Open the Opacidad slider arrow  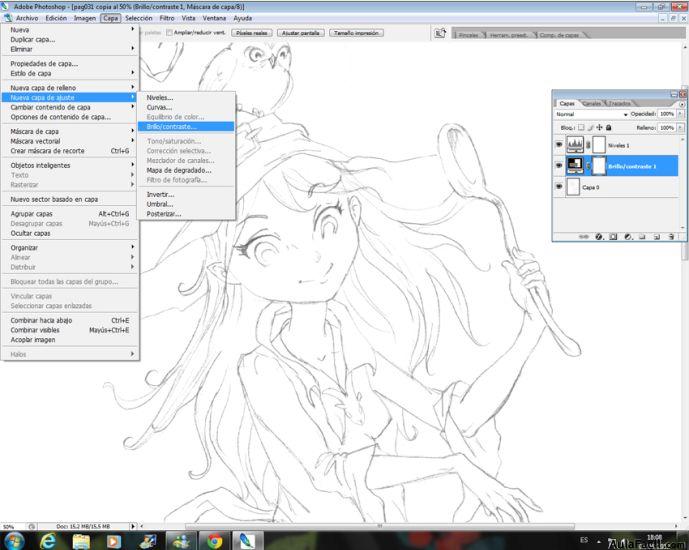click(x=680, y=114)
